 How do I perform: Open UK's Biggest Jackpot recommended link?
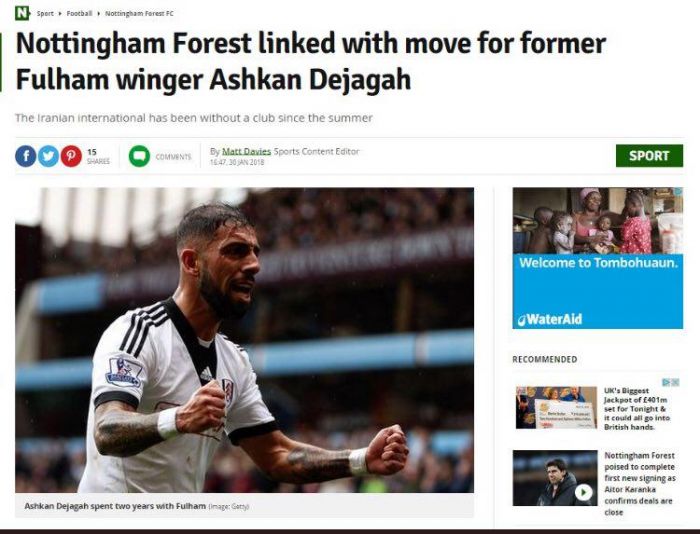637,409
